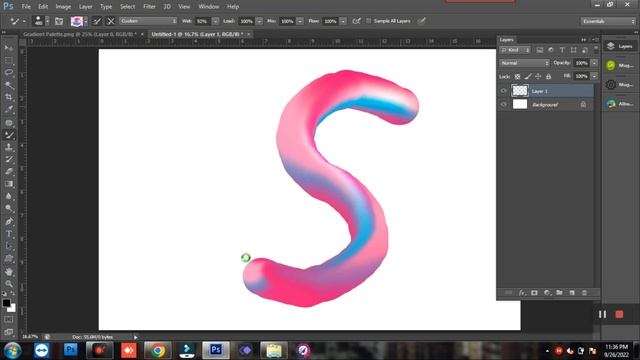Open the current brush load color dropdown
This screenshot has height=360, width=640.
86,21
